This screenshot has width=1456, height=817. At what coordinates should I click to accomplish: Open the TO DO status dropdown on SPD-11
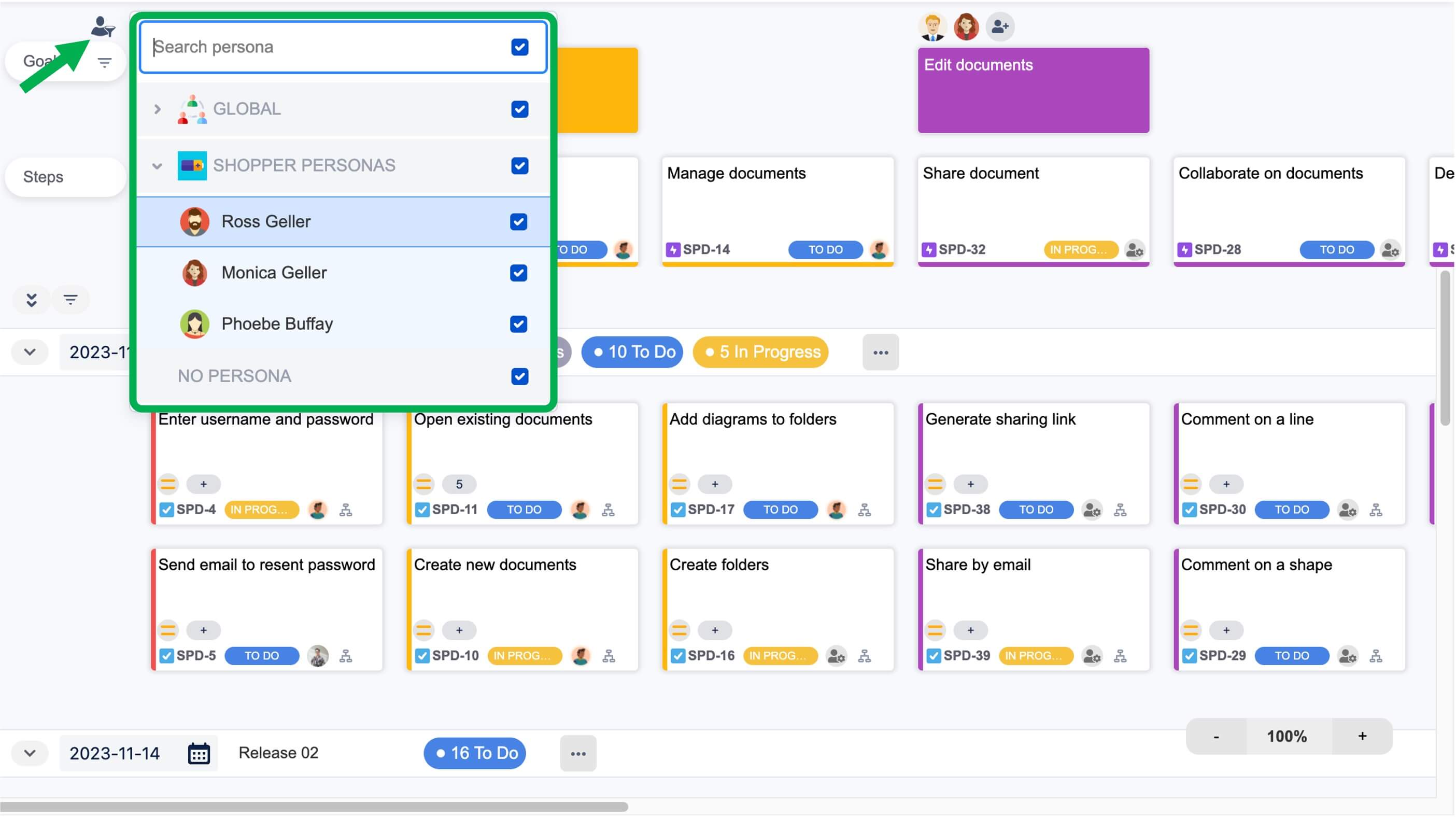[524, 510]
